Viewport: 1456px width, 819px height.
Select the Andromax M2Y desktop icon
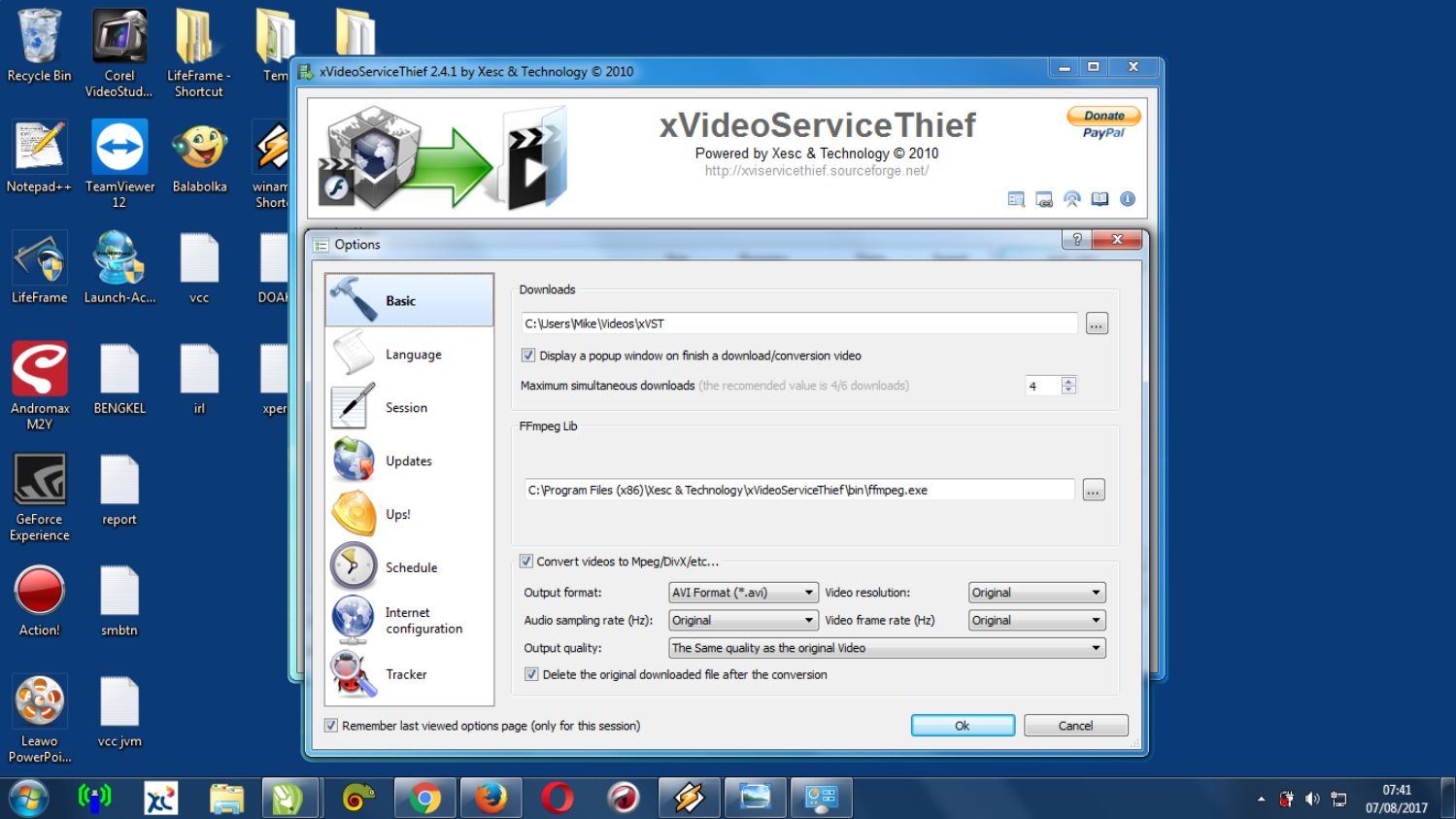[x=39, y=386]
